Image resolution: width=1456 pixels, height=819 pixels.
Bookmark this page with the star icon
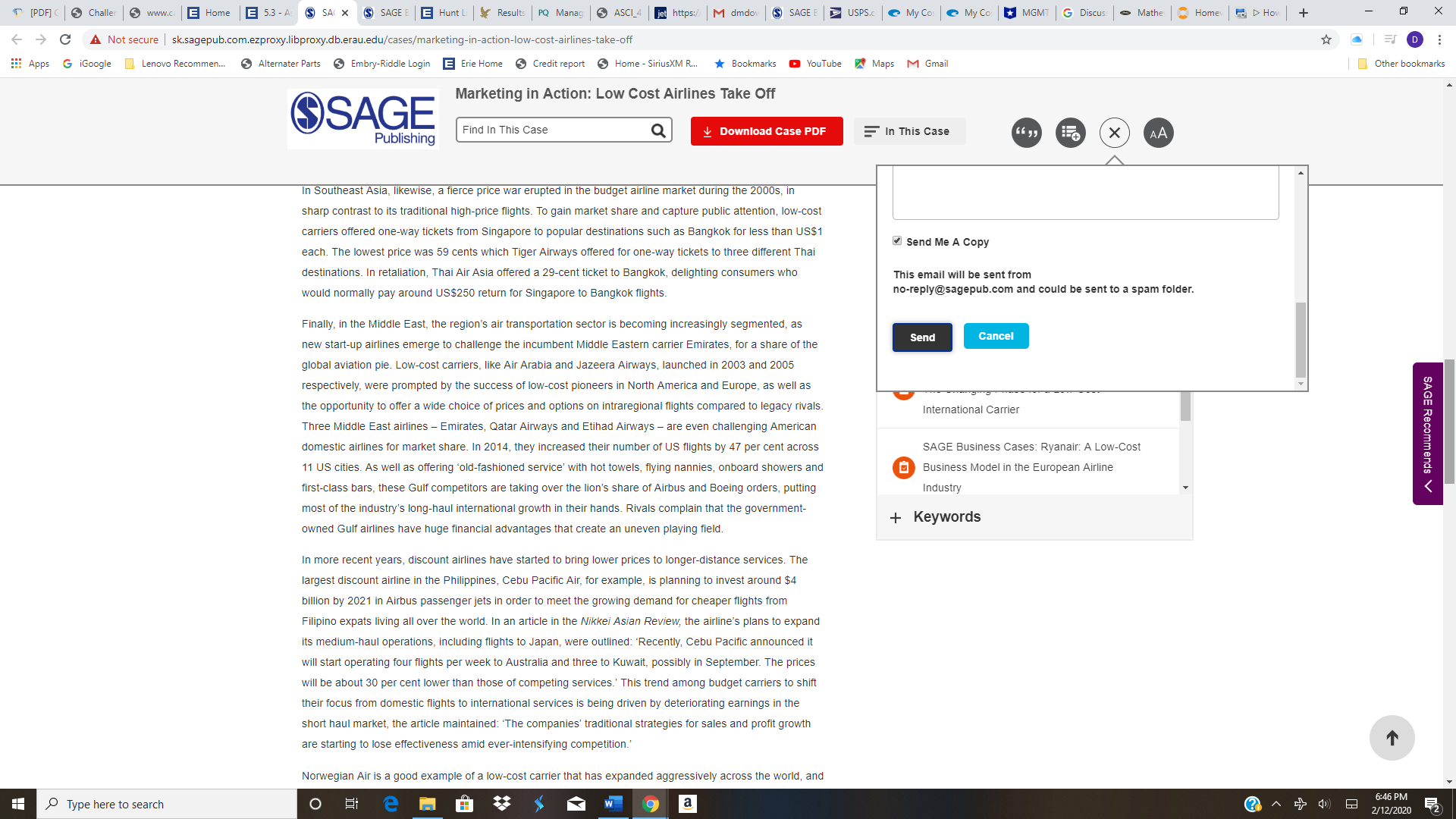(1326, 39)
